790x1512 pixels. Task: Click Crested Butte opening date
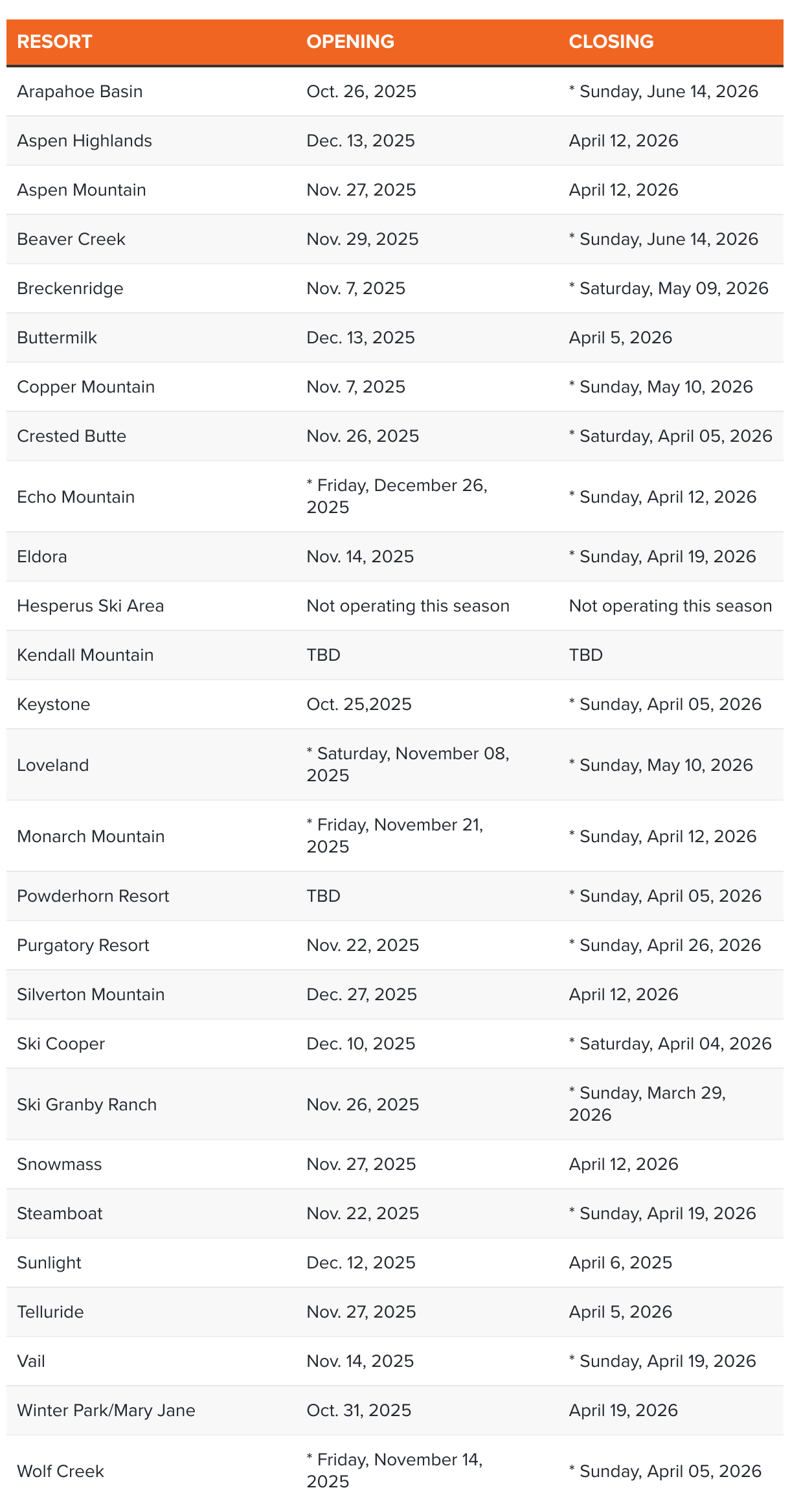[363, 436]
